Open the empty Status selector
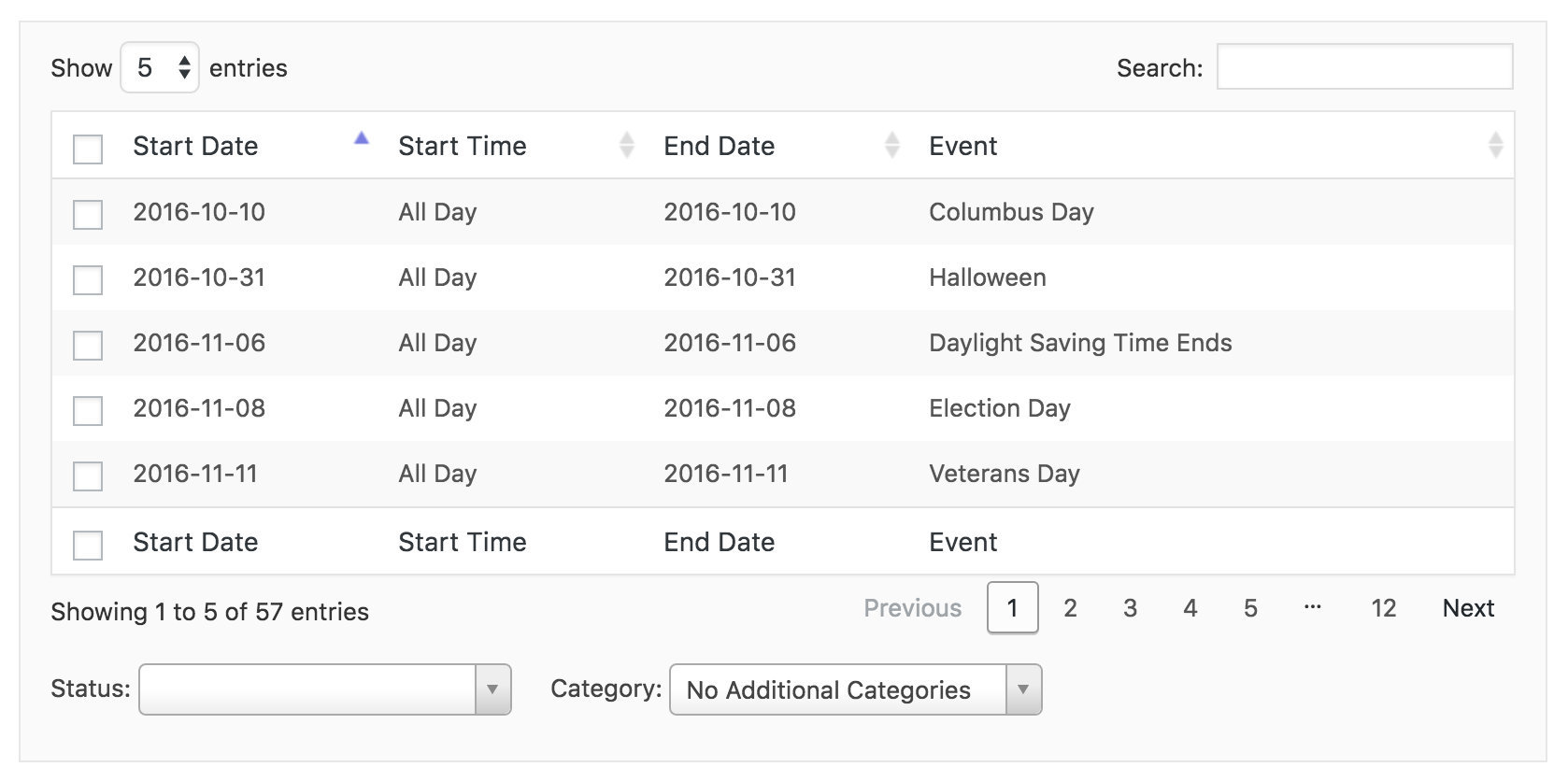1568x781 pixels. (x=318, y=689)
